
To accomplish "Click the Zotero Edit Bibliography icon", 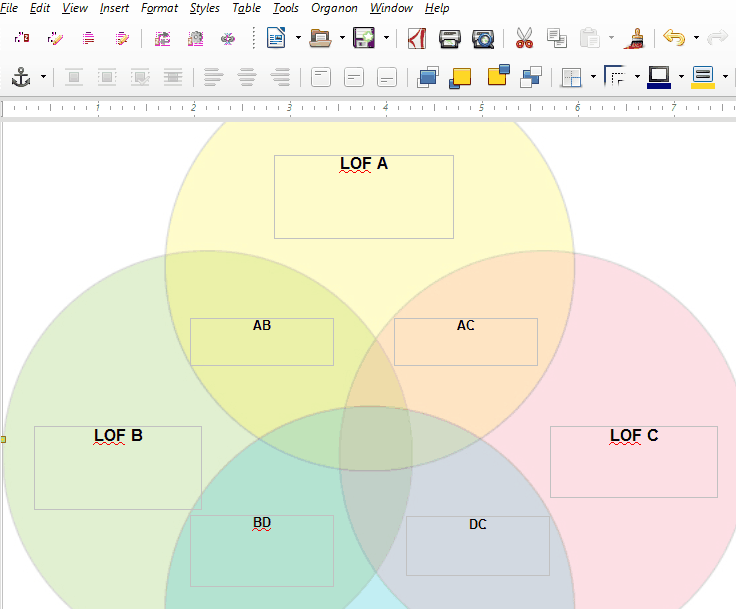I will (x=122, y=38).
